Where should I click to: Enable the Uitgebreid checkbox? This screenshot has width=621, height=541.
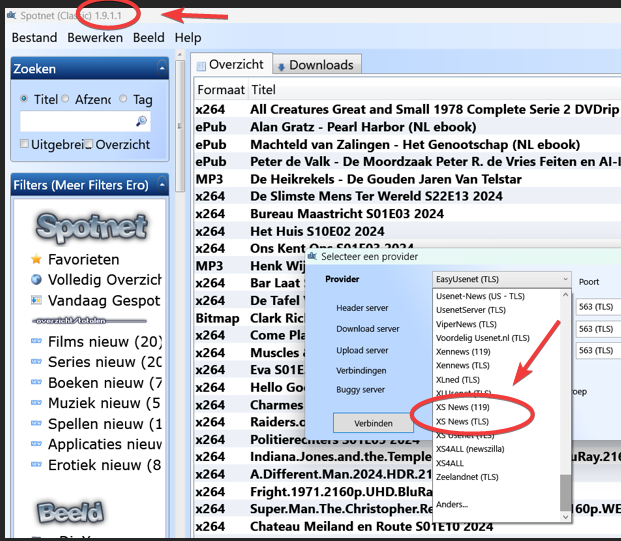tap(25, 145)
